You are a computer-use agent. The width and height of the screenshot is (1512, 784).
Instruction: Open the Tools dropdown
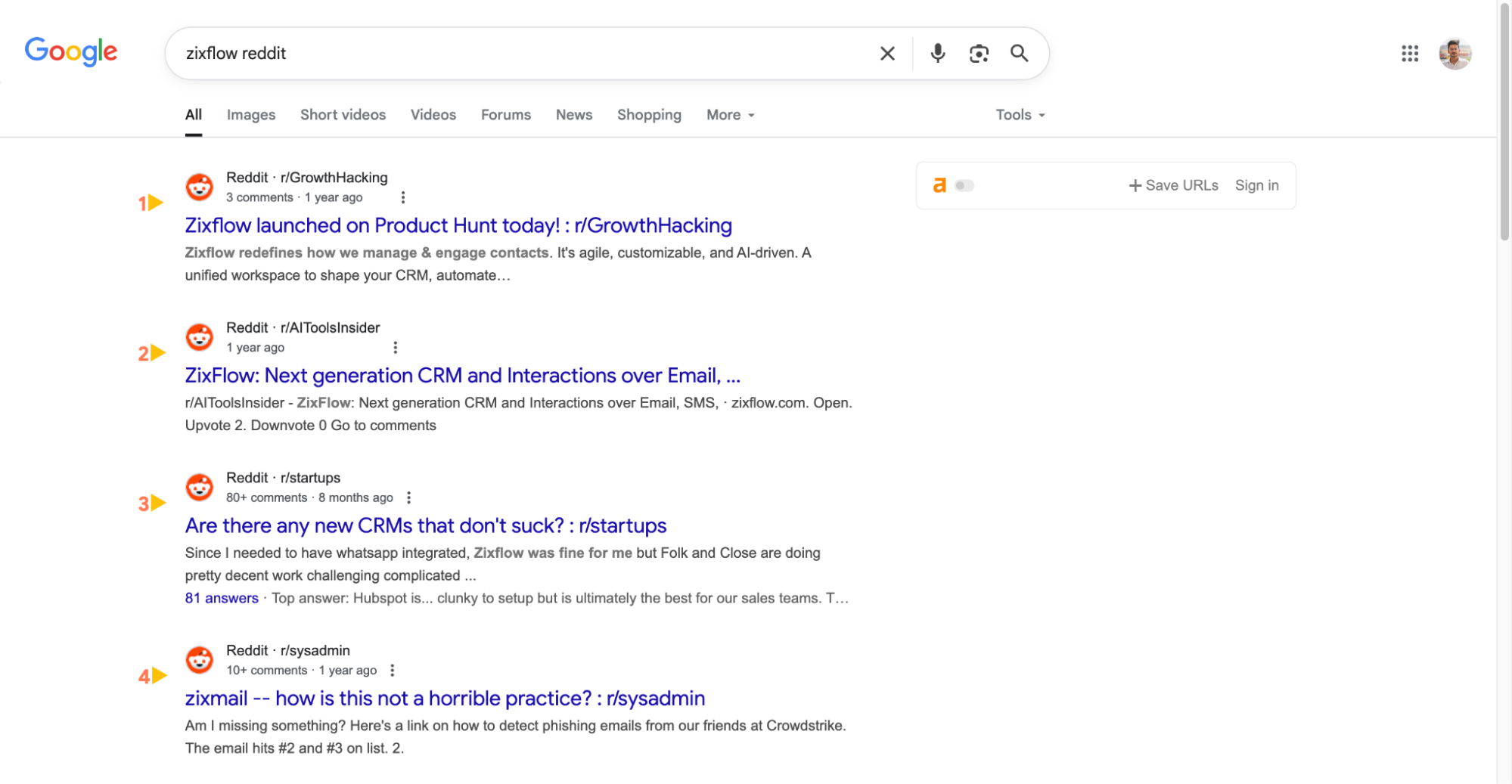1018,115
